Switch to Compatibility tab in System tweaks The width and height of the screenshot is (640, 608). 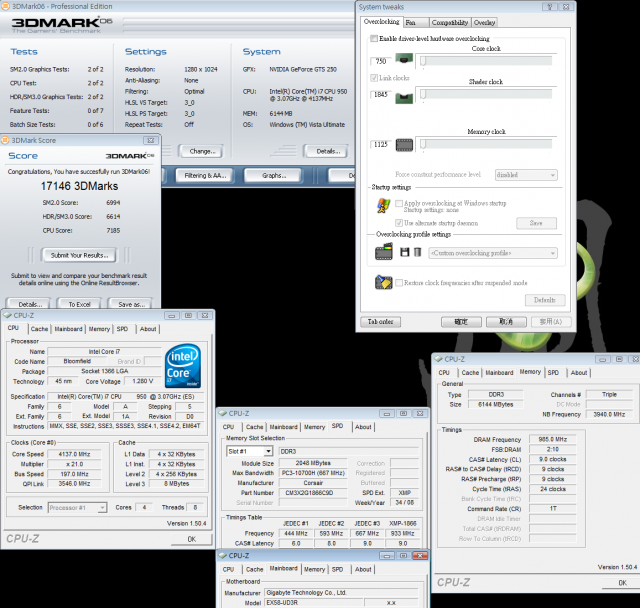450,22
